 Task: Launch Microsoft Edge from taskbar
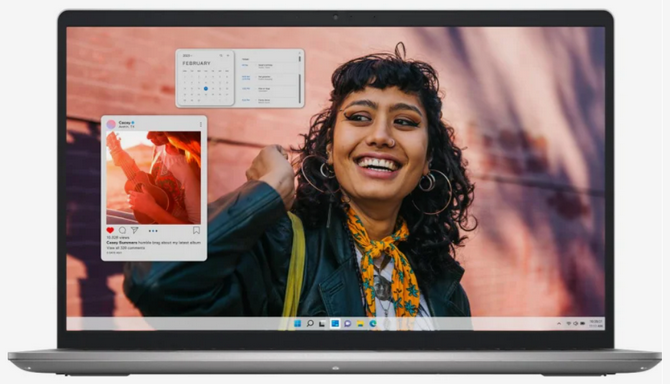coord(373,324)
